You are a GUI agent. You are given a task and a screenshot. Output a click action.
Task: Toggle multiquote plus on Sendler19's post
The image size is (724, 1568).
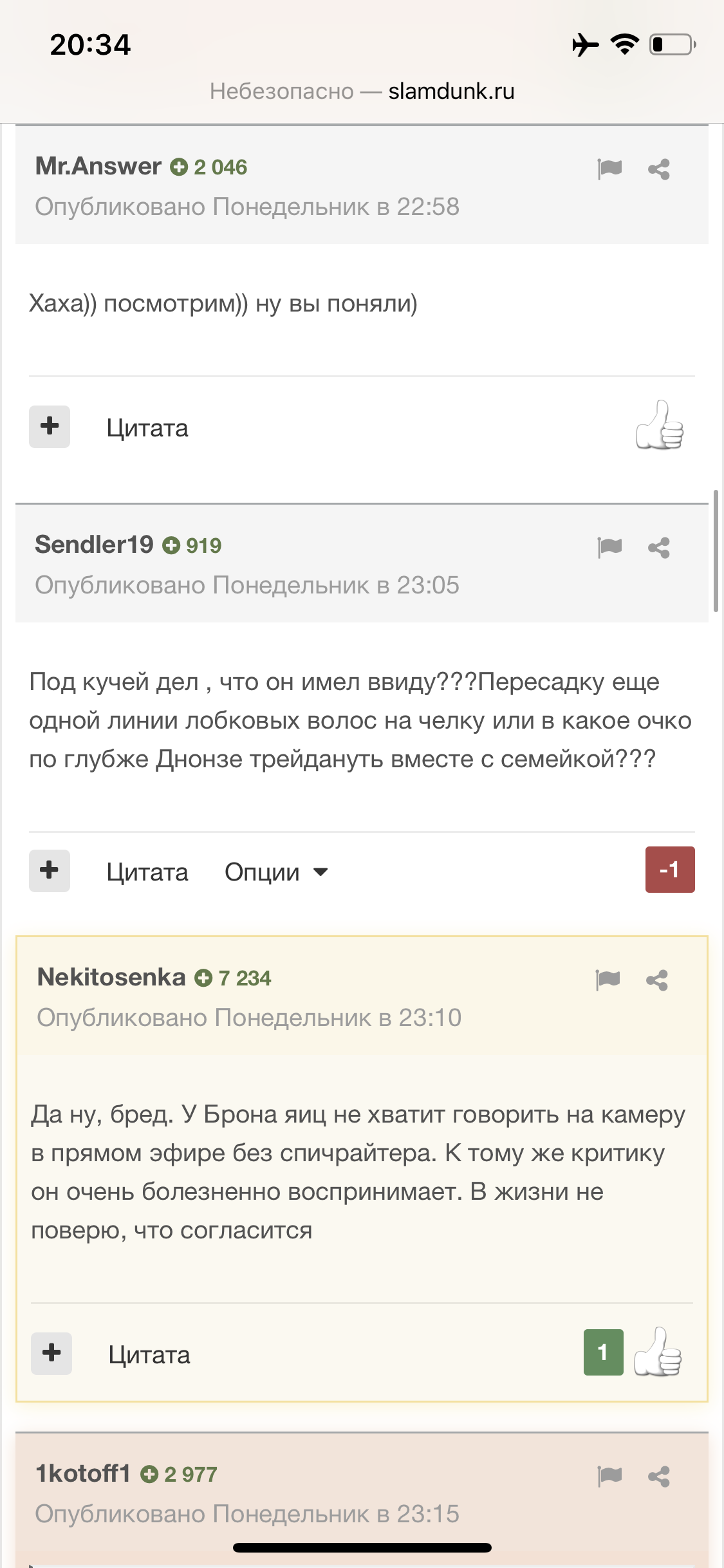[x=50, y=871]
